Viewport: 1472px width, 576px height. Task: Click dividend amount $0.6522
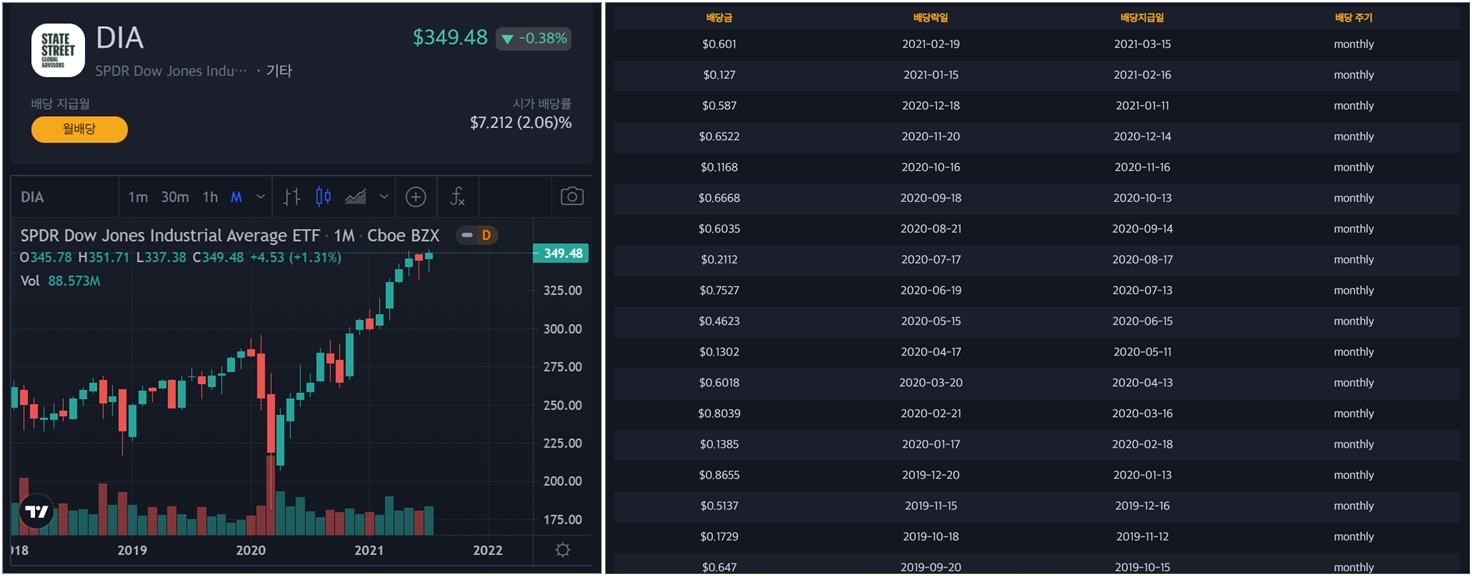tap(719, 137)
